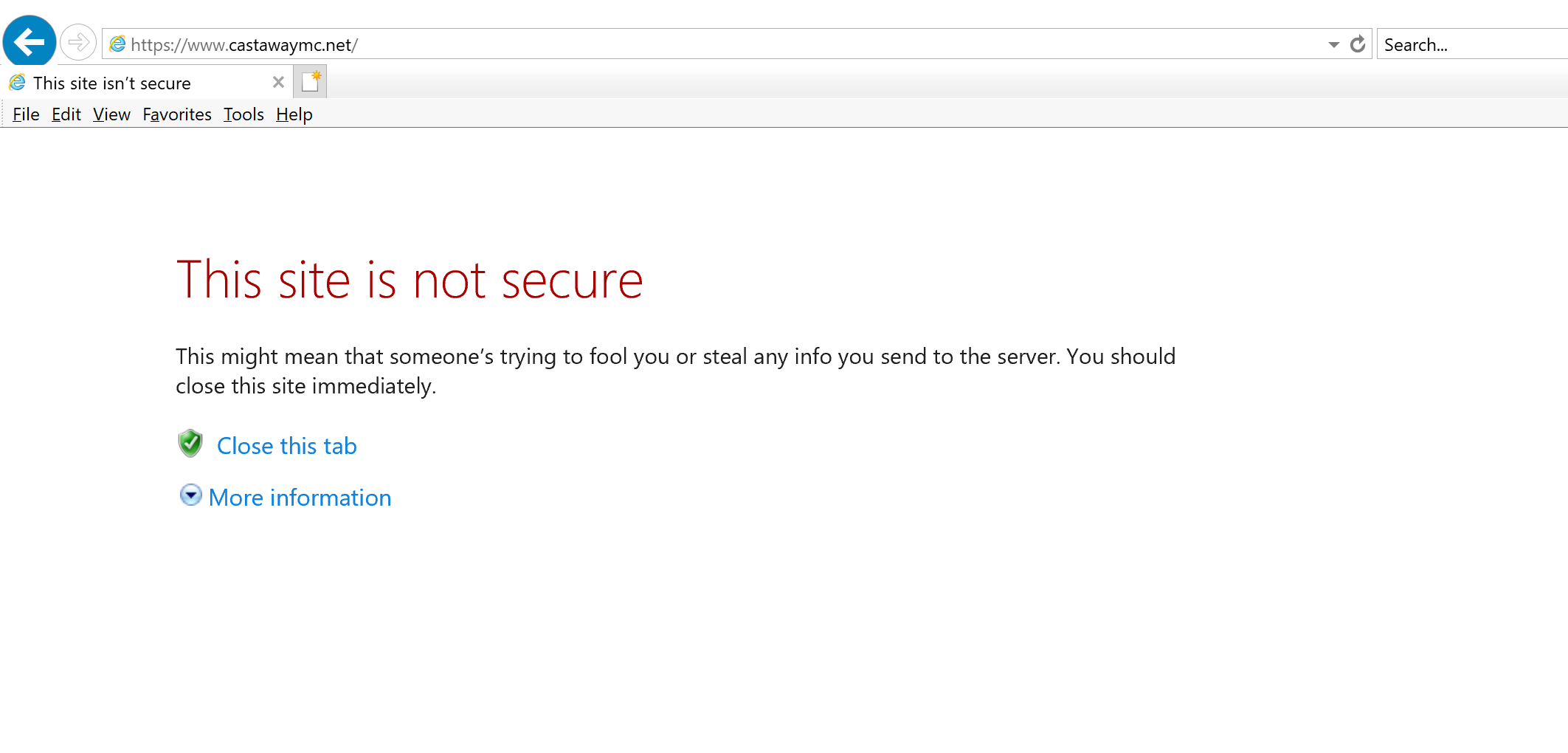
Task: Click the IE favicon on the tab
Action: pos(18,83)
